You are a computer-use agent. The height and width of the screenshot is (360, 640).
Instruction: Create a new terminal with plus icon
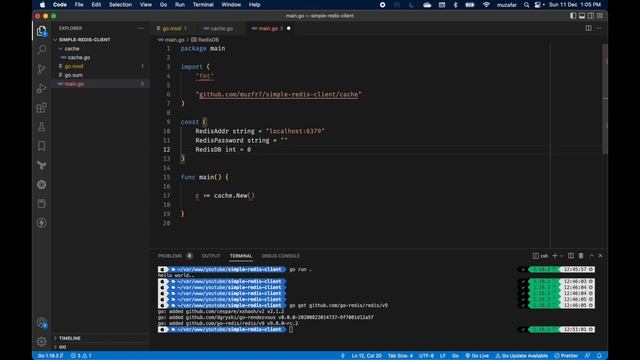pos(555,256)
